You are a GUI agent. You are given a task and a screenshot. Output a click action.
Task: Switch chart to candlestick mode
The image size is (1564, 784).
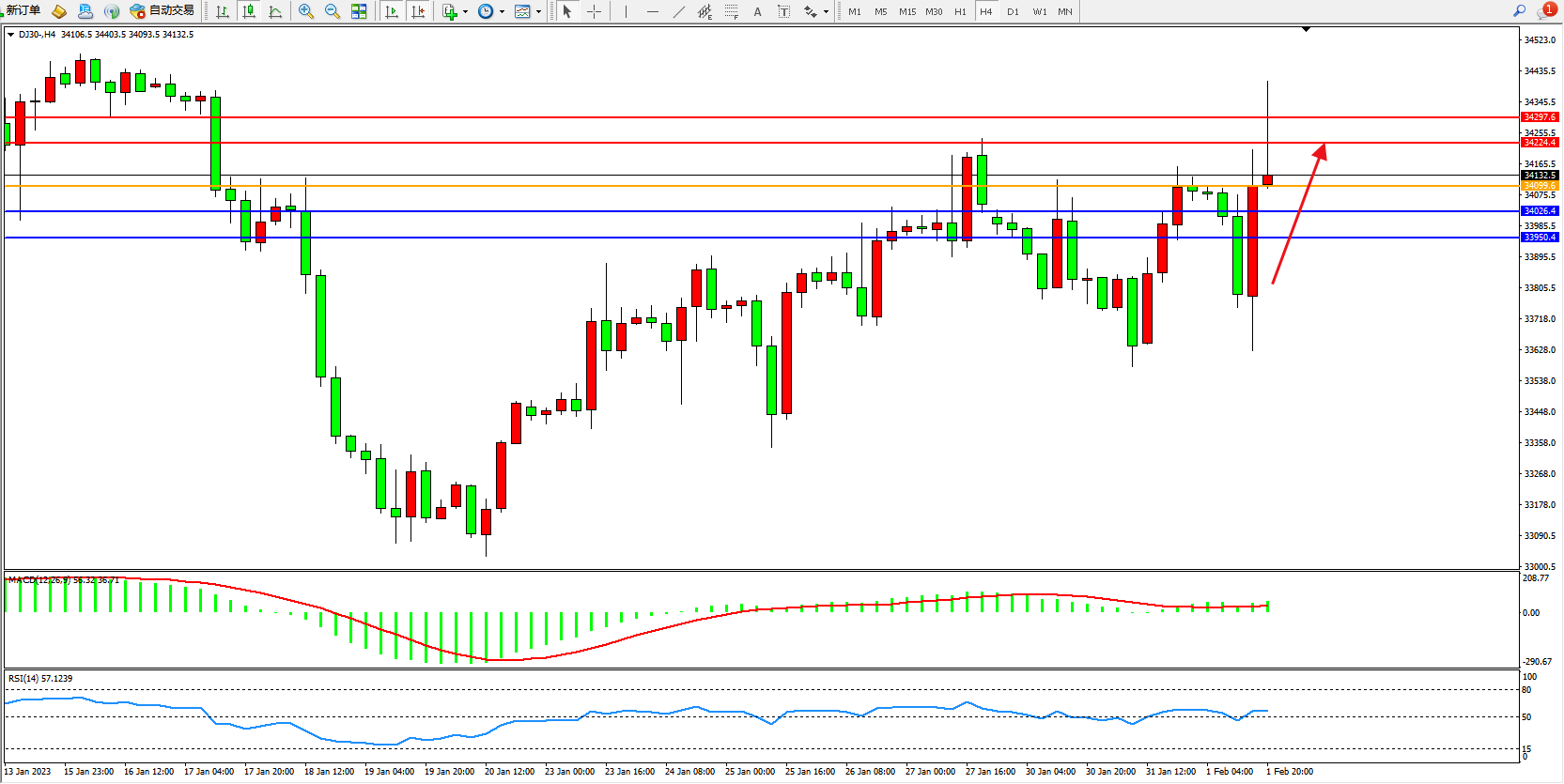coord(249,11)
